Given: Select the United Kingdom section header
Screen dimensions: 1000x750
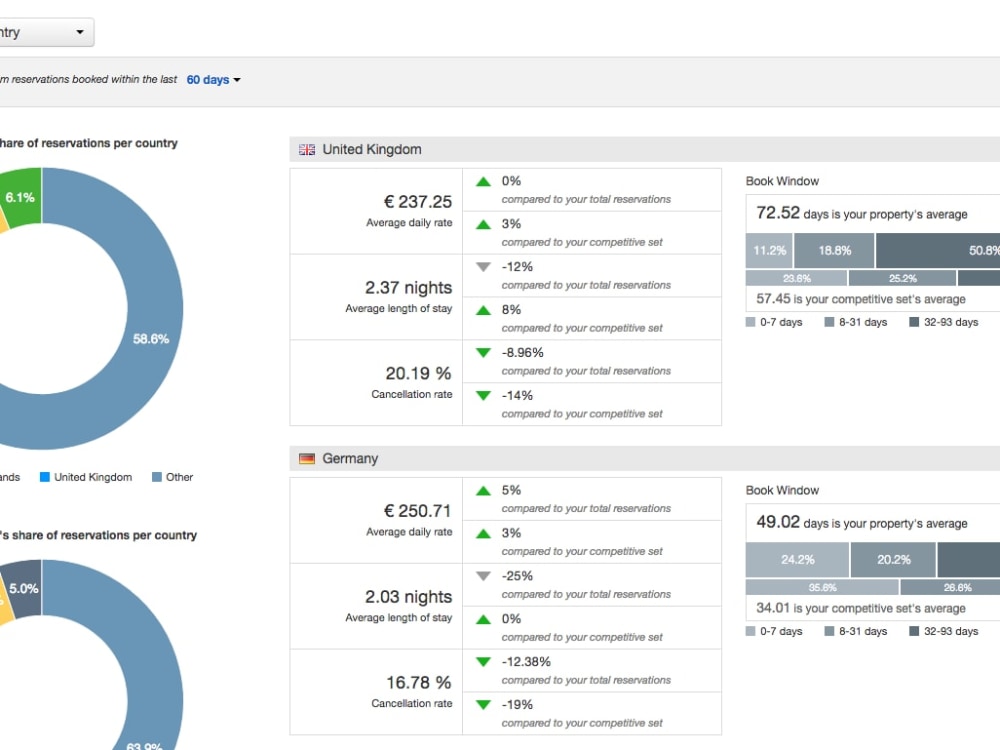Looking at the screenshot, I should click(x=645, y=149).
